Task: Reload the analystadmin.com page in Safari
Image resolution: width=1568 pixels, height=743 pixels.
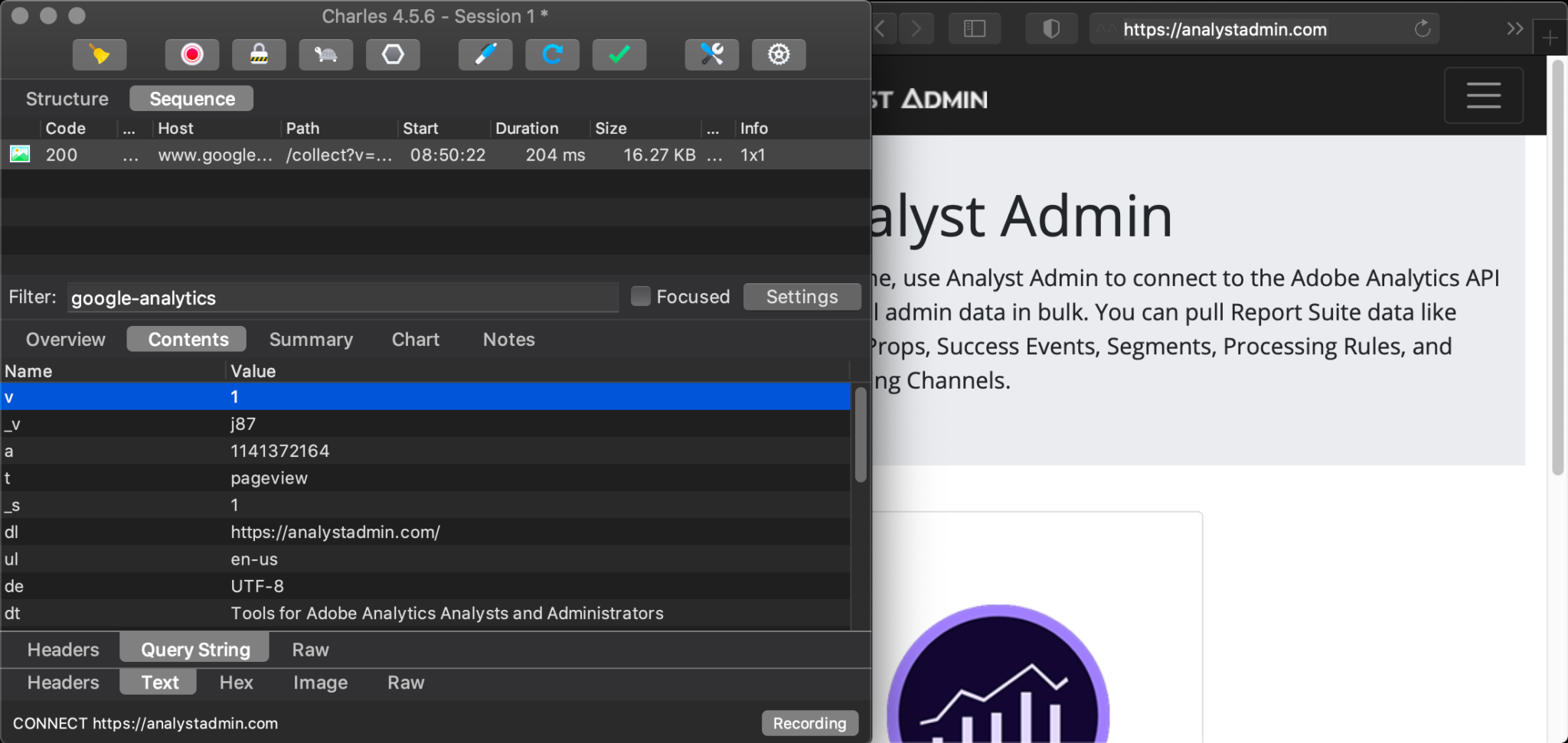Action: pos(1422,29)
